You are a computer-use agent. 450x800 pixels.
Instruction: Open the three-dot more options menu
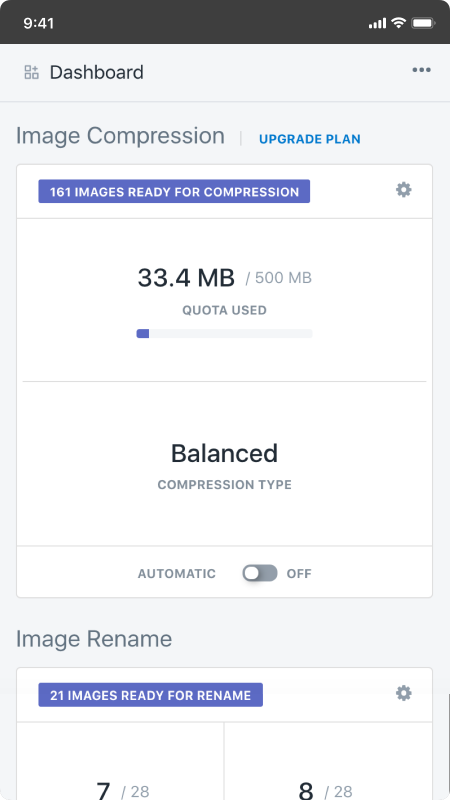[x=421, y=70]
